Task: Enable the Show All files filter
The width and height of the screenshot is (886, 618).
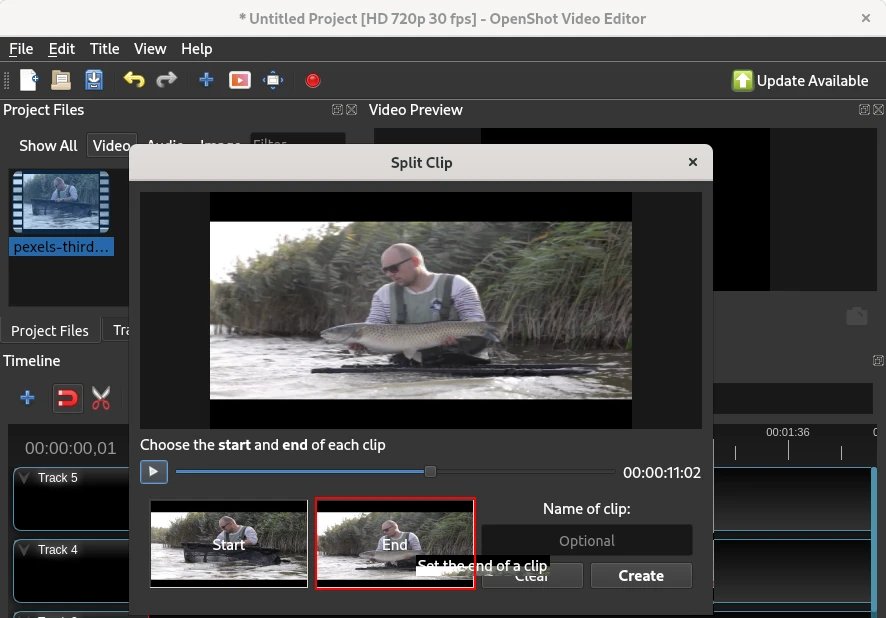Action: pos(48,146)
